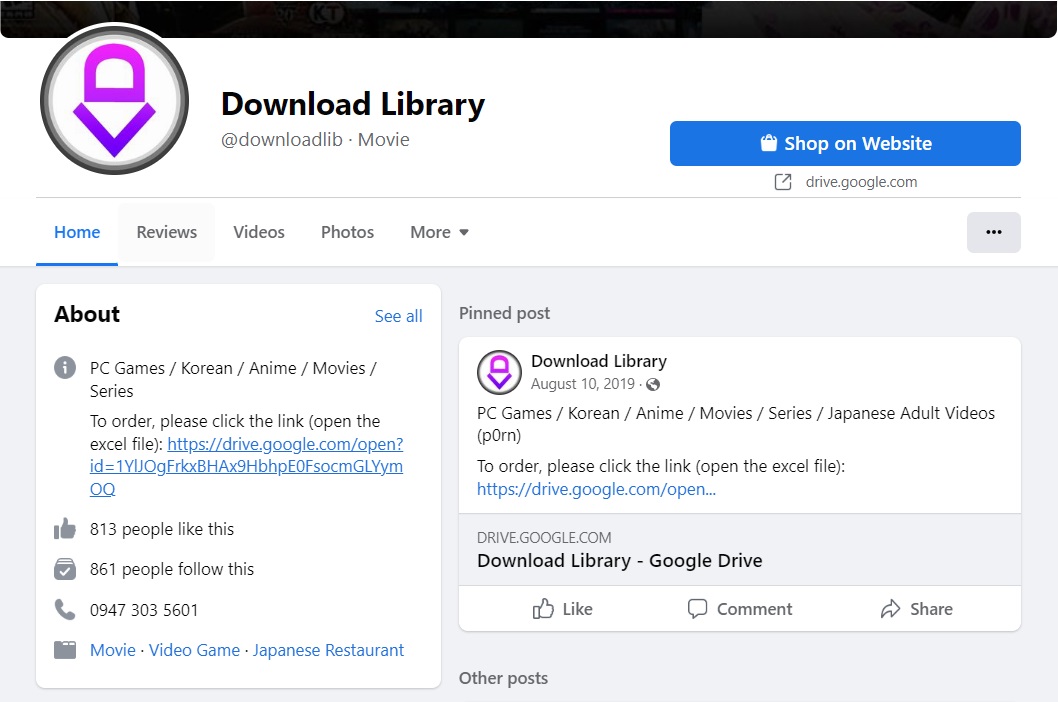
Task: Click the Shop on Website button
Action: point(845,143)
